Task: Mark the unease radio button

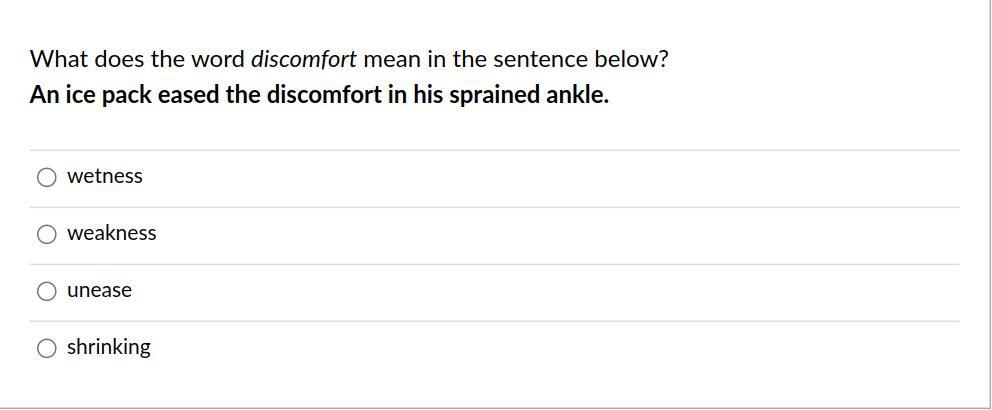Action: click(x=47, y=291)
